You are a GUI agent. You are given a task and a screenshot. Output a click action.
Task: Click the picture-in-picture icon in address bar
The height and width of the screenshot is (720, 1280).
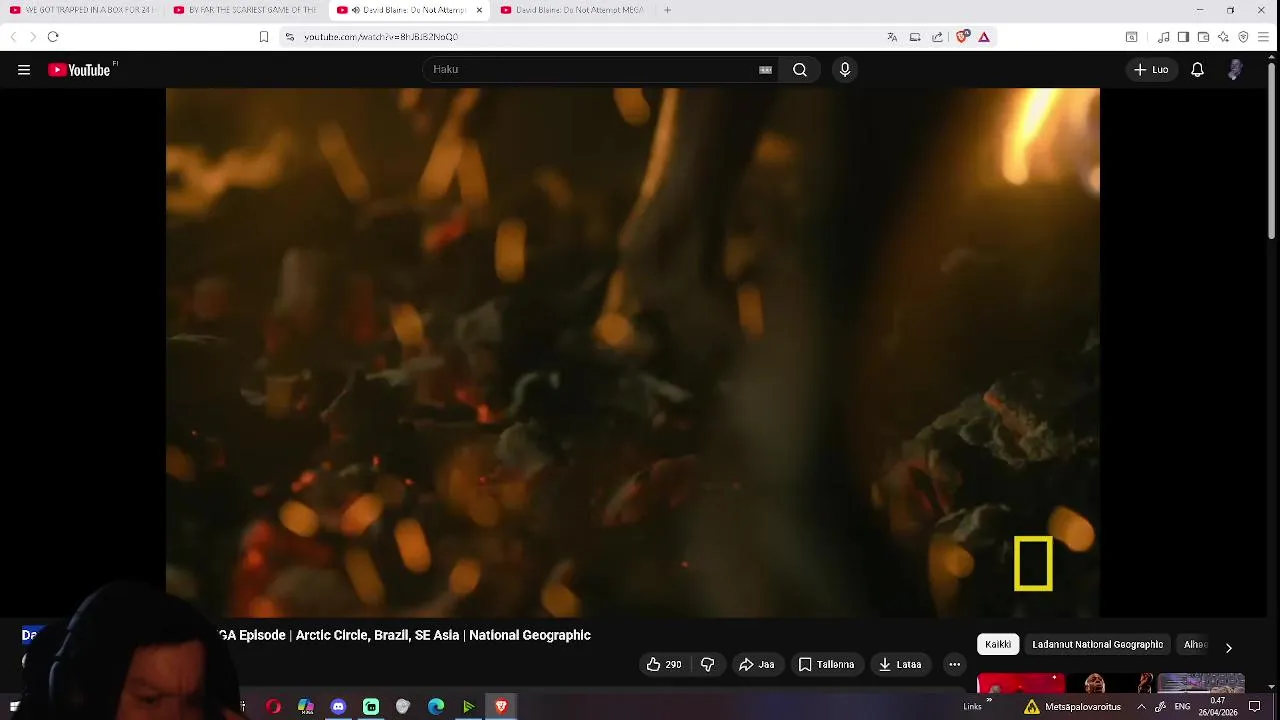click(915, 37)
